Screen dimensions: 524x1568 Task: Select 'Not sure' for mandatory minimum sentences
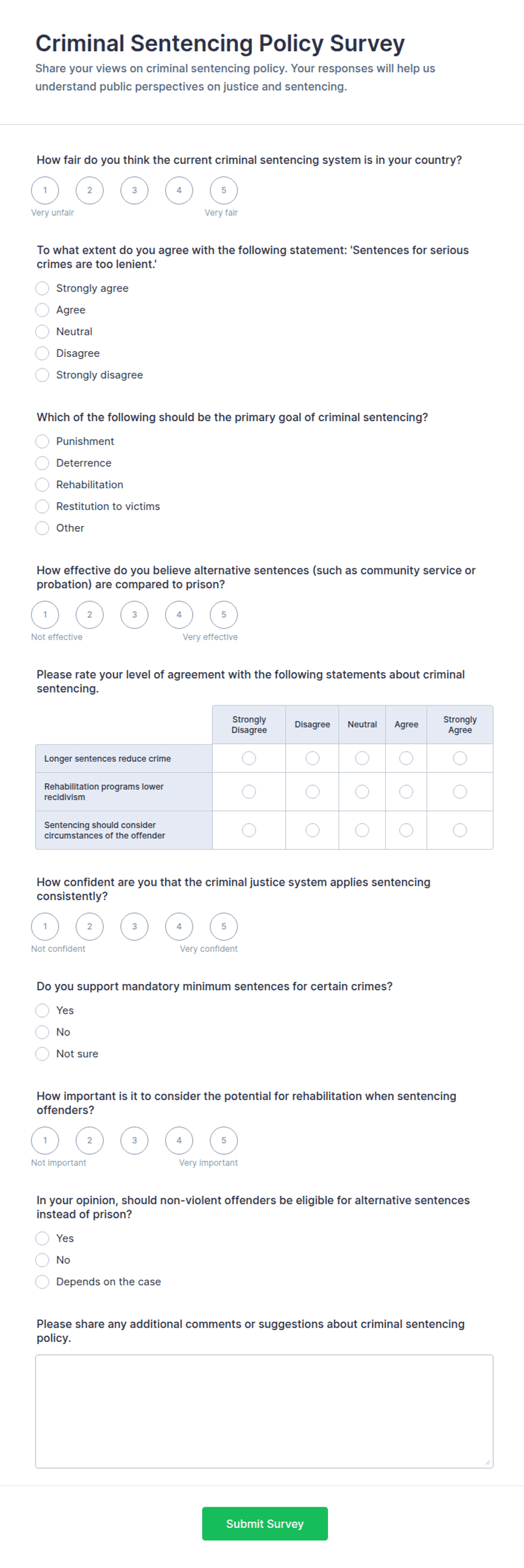coord(42,1054)
